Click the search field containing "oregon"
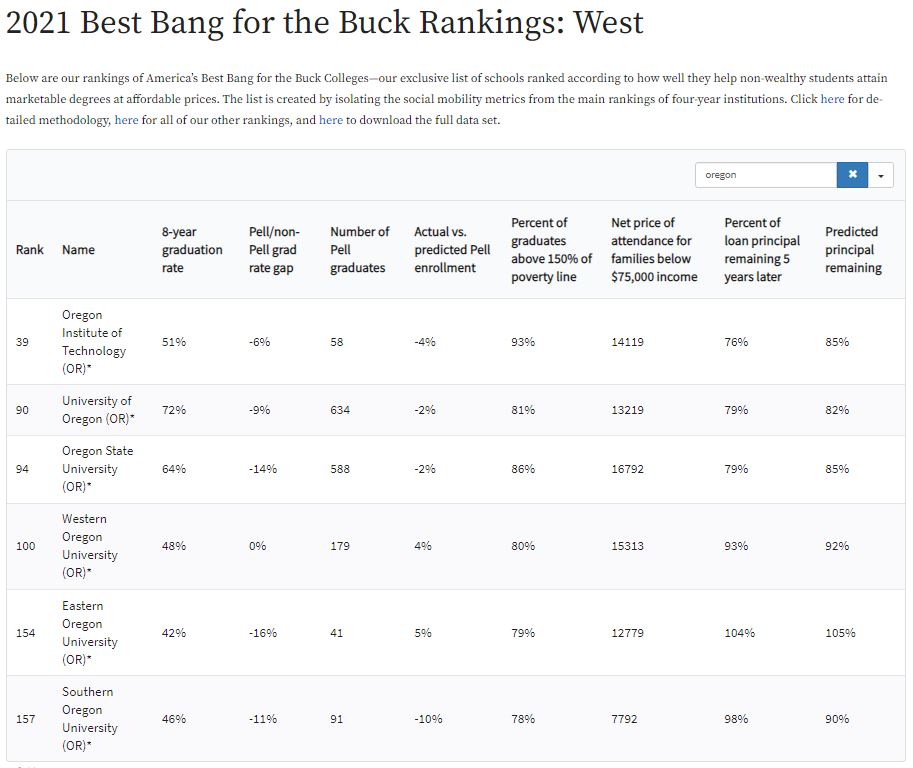913x768 pixels. [x=766, y=175]
